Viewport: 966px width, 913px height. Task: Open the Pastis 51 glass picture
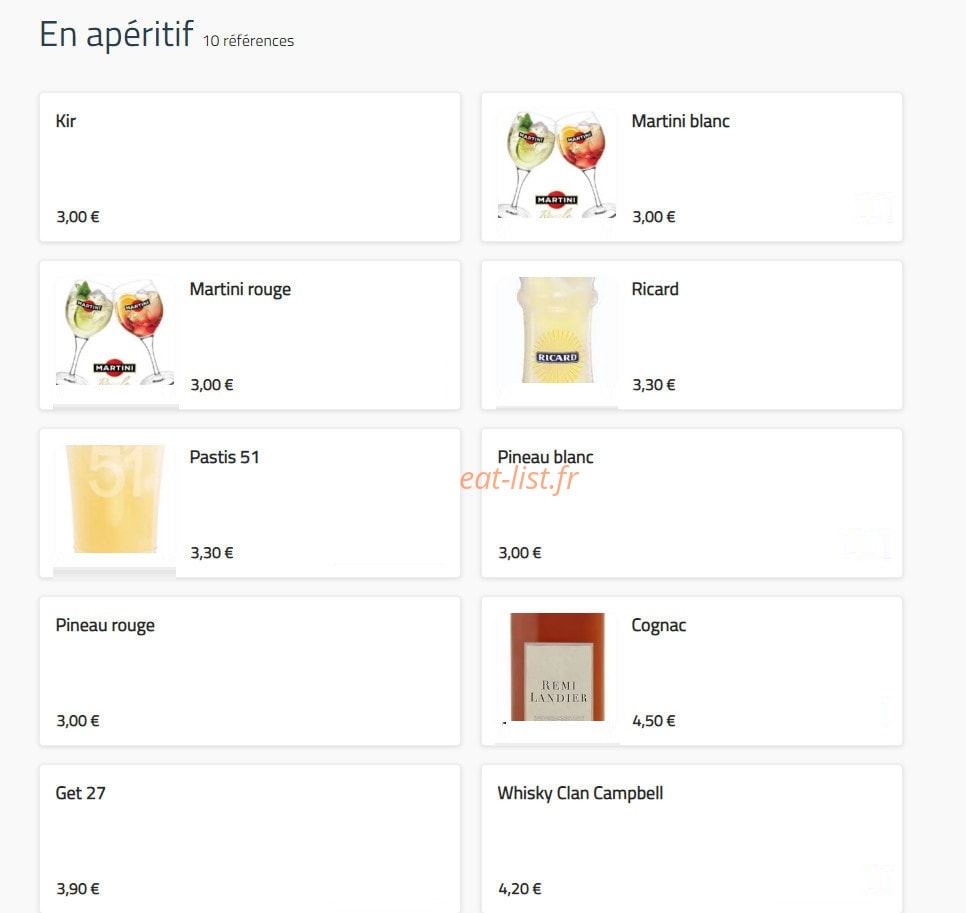click(115, 498)
